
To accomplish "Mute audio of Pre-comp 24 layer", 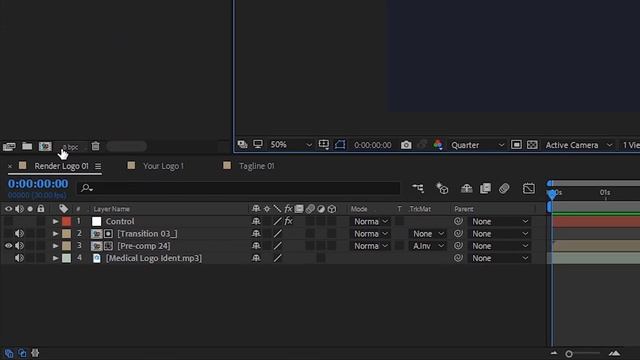I will (19, 246).
